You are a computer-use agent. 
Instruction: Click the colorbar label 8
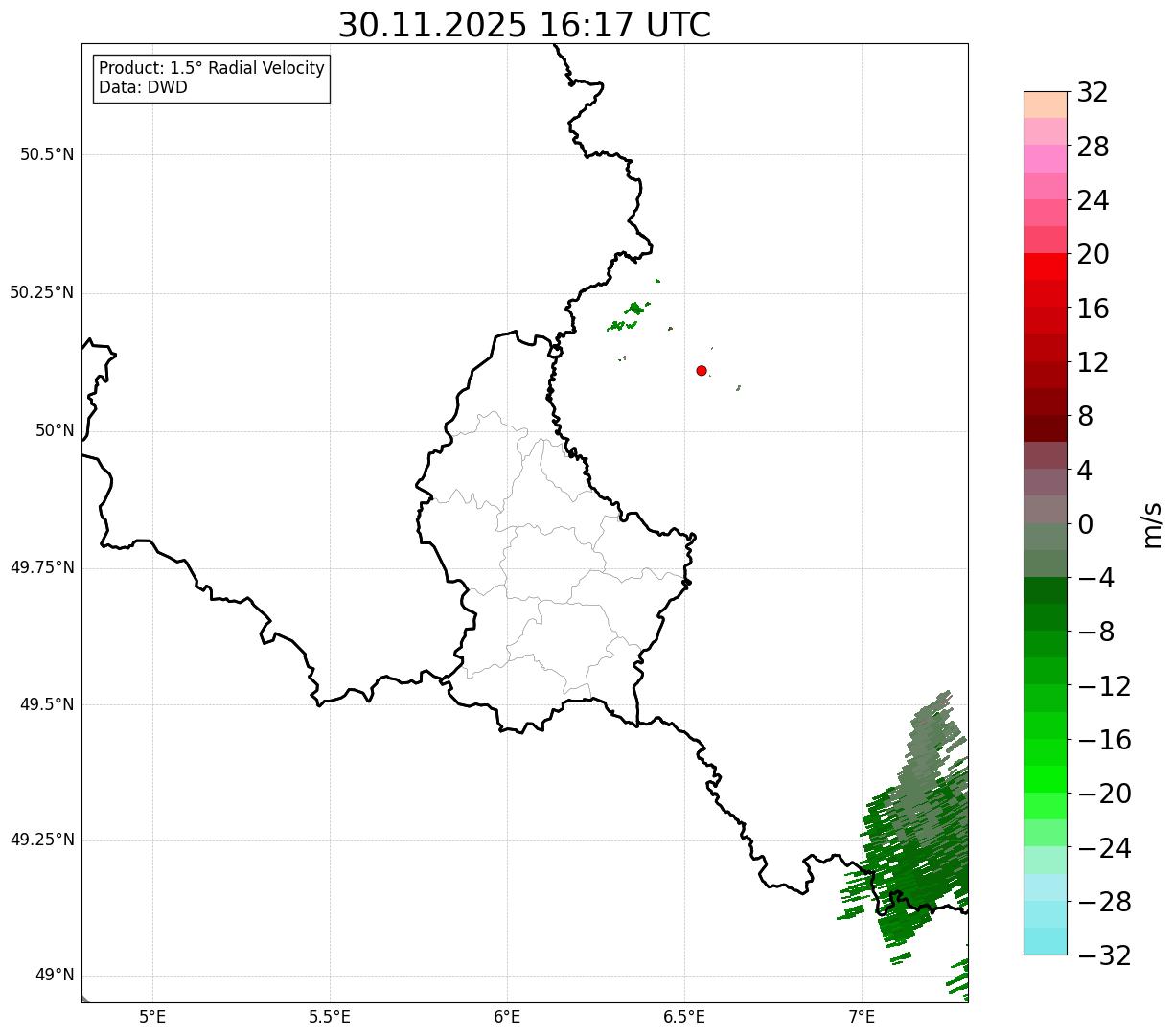[x=1085, y=417]
